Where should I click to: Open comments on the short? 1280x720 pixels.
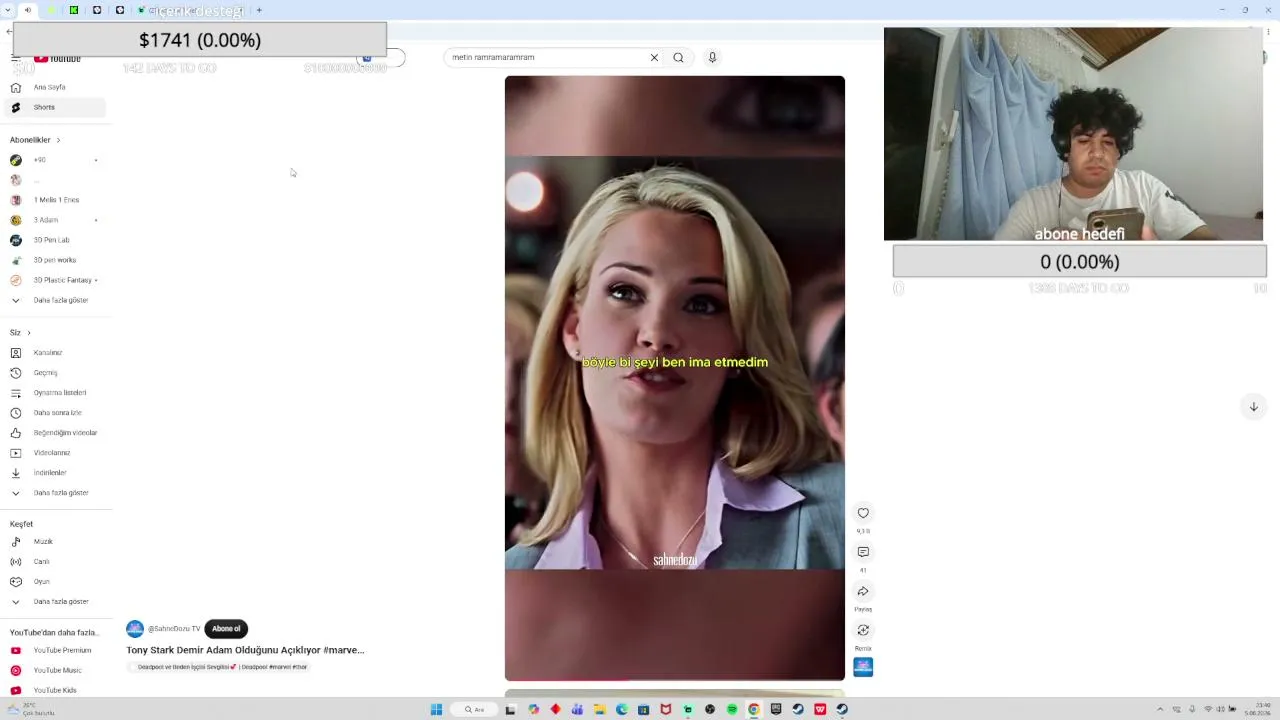click(863, 552)
